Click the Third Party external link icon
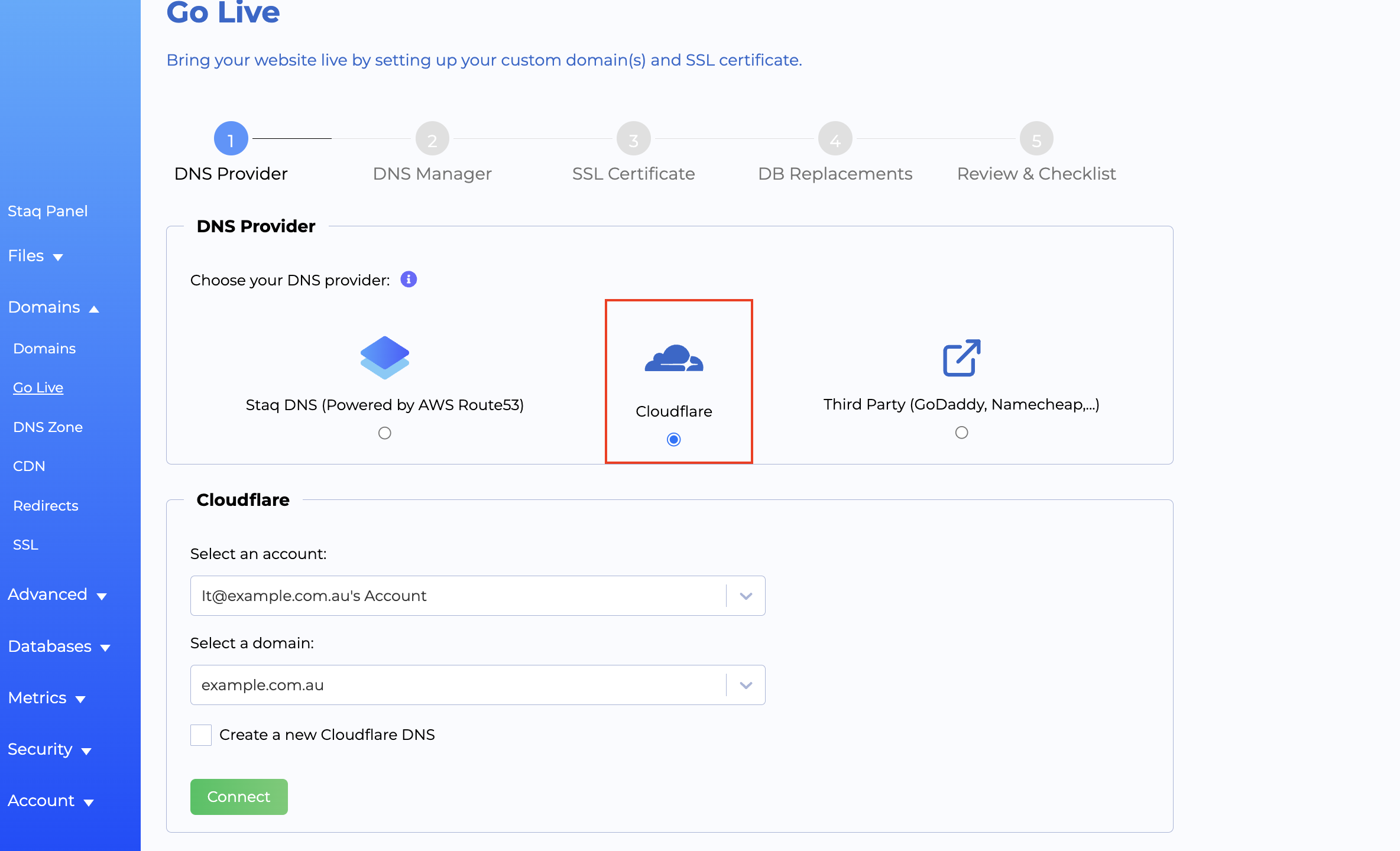Viewport: 1400px width, 851px height. 961,357
